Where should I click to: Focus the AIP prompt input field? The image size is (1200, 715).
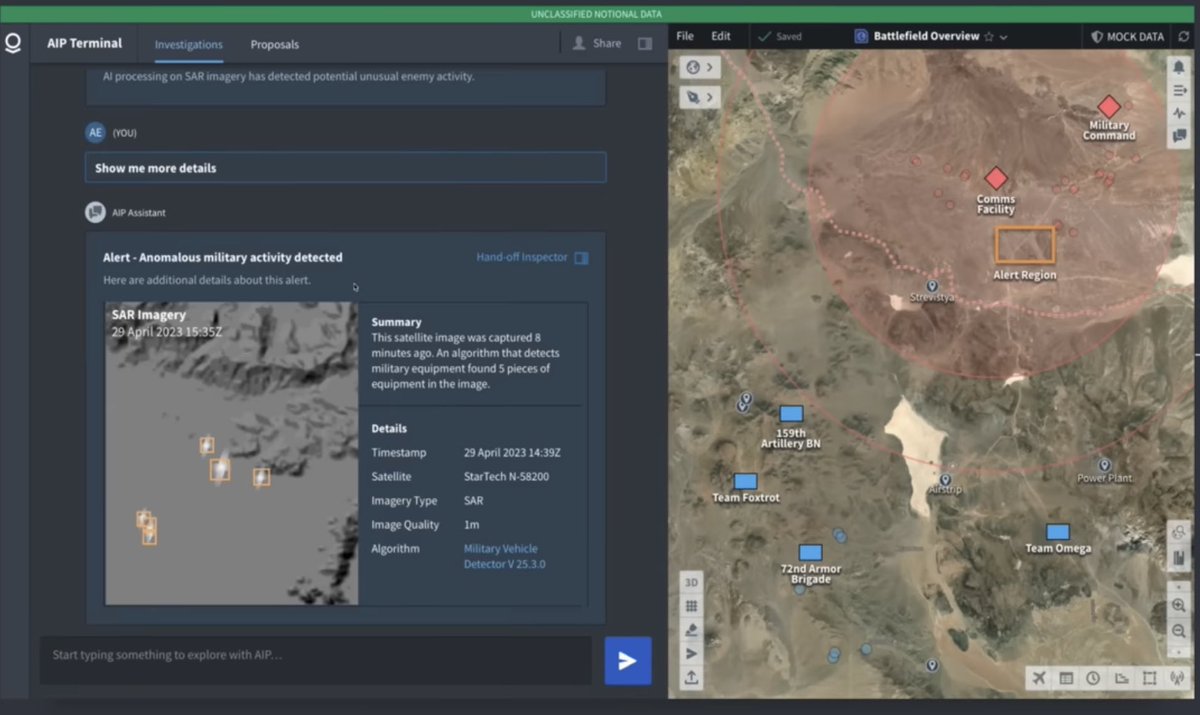[x=316, y=660]
